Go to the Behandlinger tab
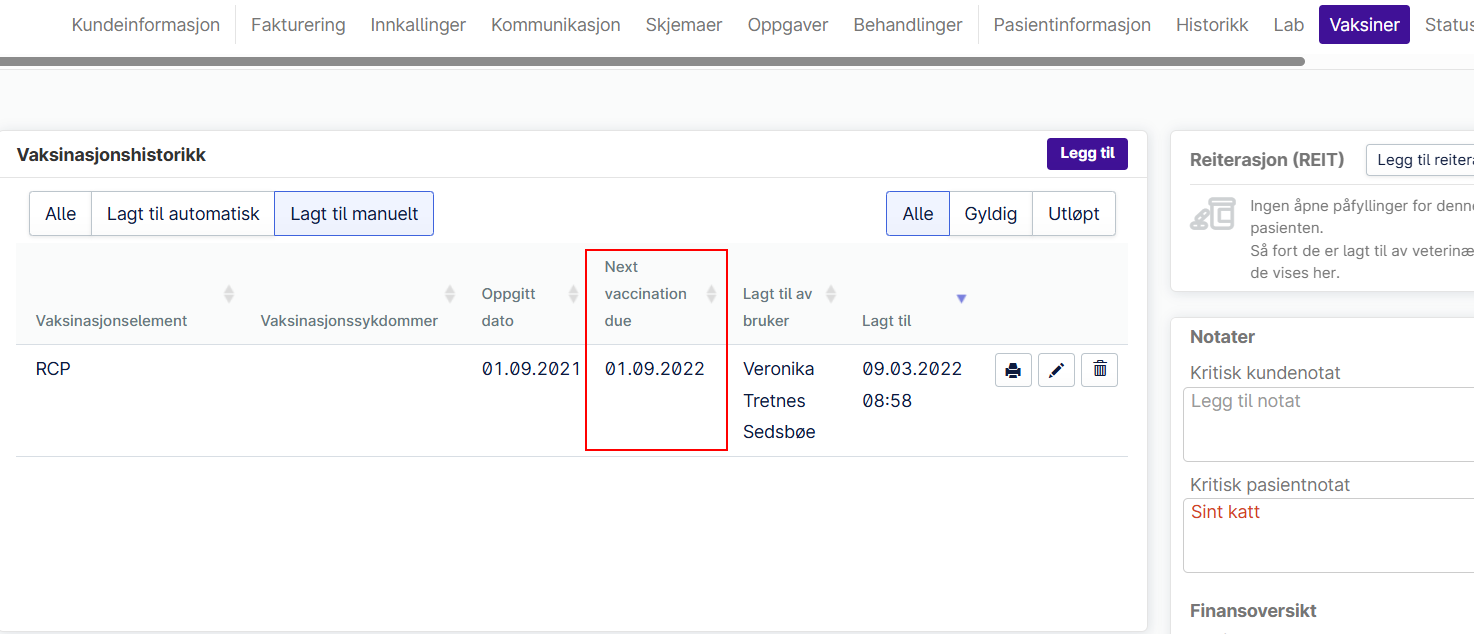The image size is (1474, 634). point(908,25)
